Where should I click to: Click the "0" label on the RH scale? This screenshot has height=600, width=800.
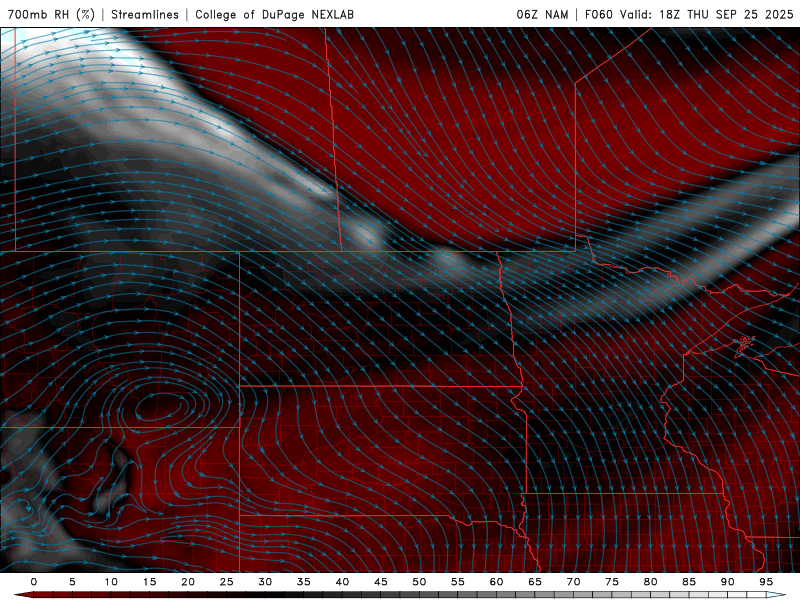34,582
